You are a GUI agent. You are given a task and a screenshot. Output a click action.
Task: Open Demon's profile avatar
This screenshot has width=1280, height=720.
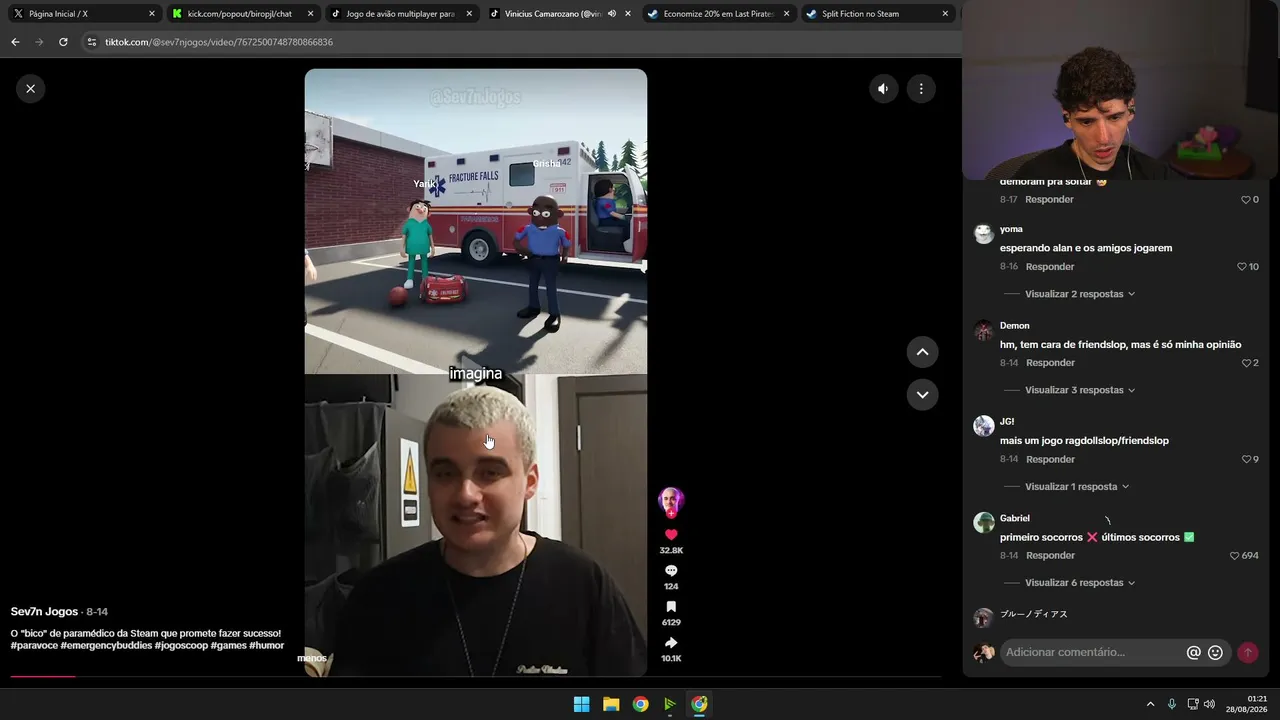pos(984,330)
